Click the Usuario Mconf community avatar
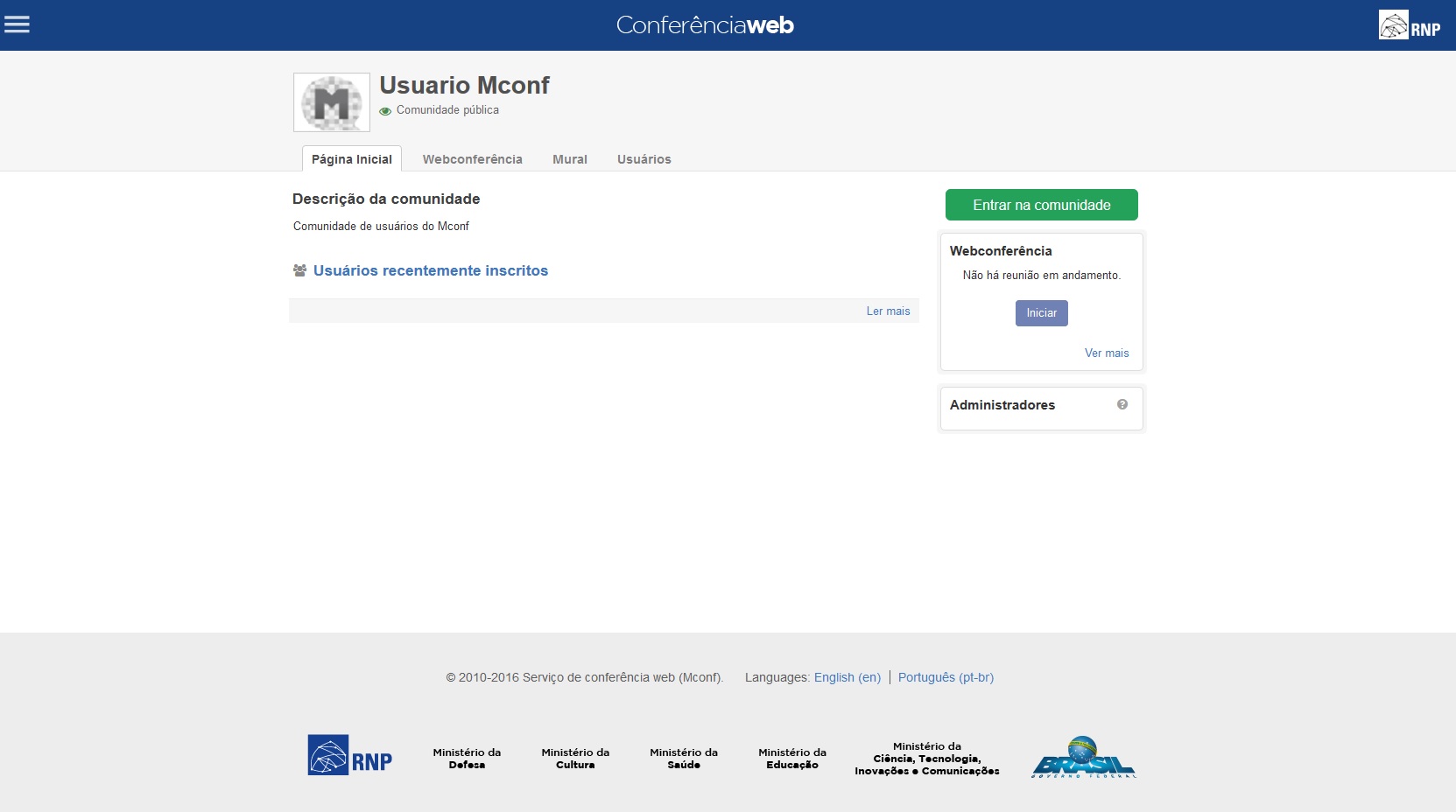 [331, 102]
